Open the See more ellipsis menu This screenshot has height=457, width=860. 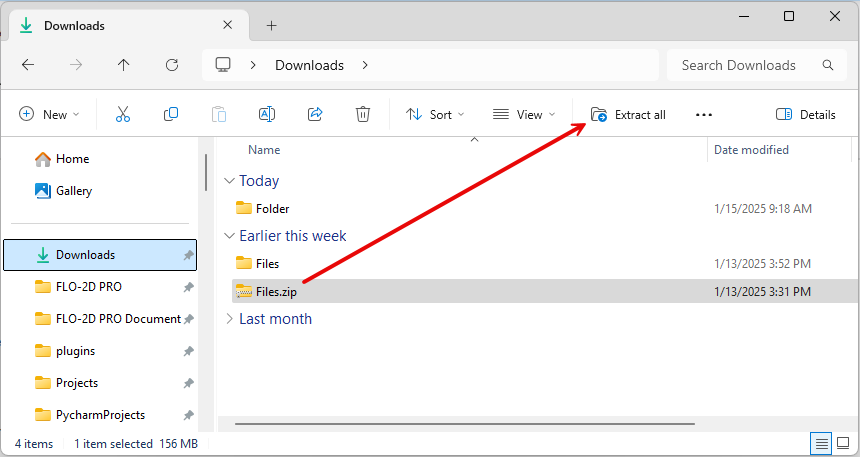[704, 115]
